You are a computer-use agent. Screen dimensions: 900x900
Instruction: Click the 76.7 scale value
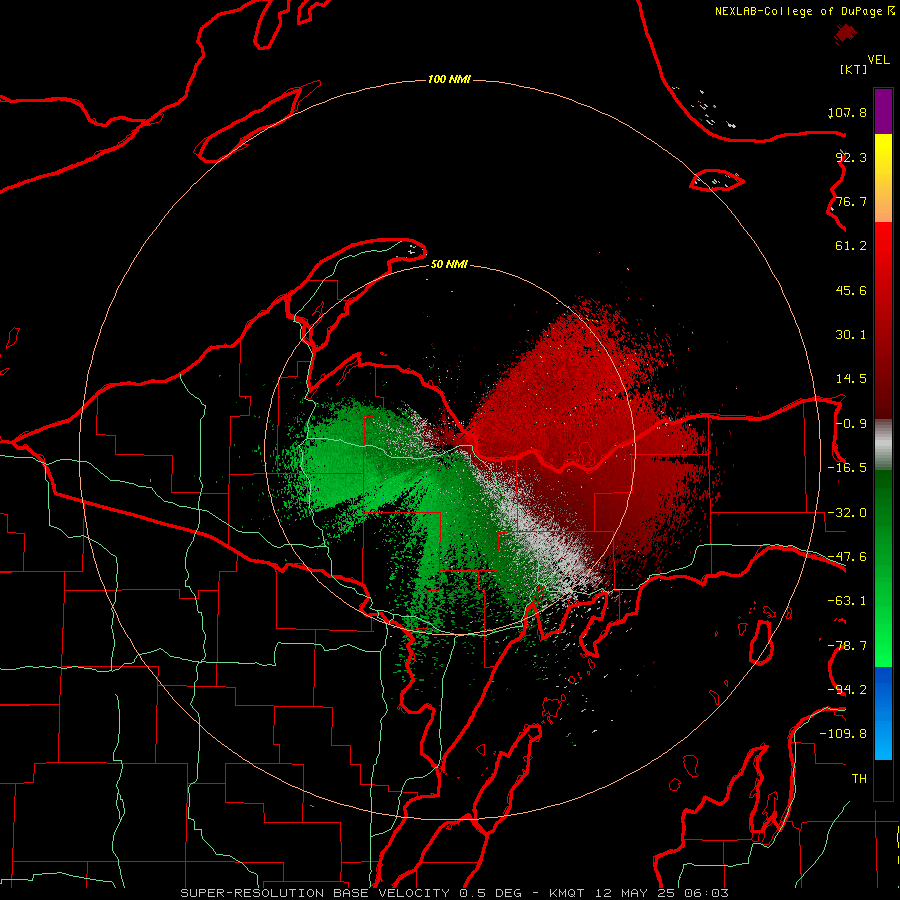pyautogui.click(x=851, y=201)
